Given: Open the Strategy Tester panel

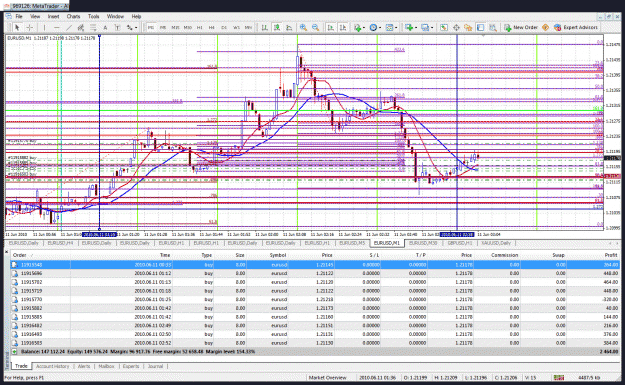Looking at the screenshot, I should tap(493, 28).
